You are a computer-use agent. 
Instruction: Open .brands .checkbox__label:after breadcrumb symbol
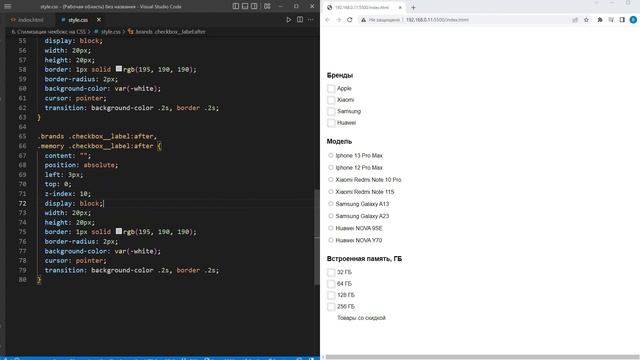tap(170, 31)
